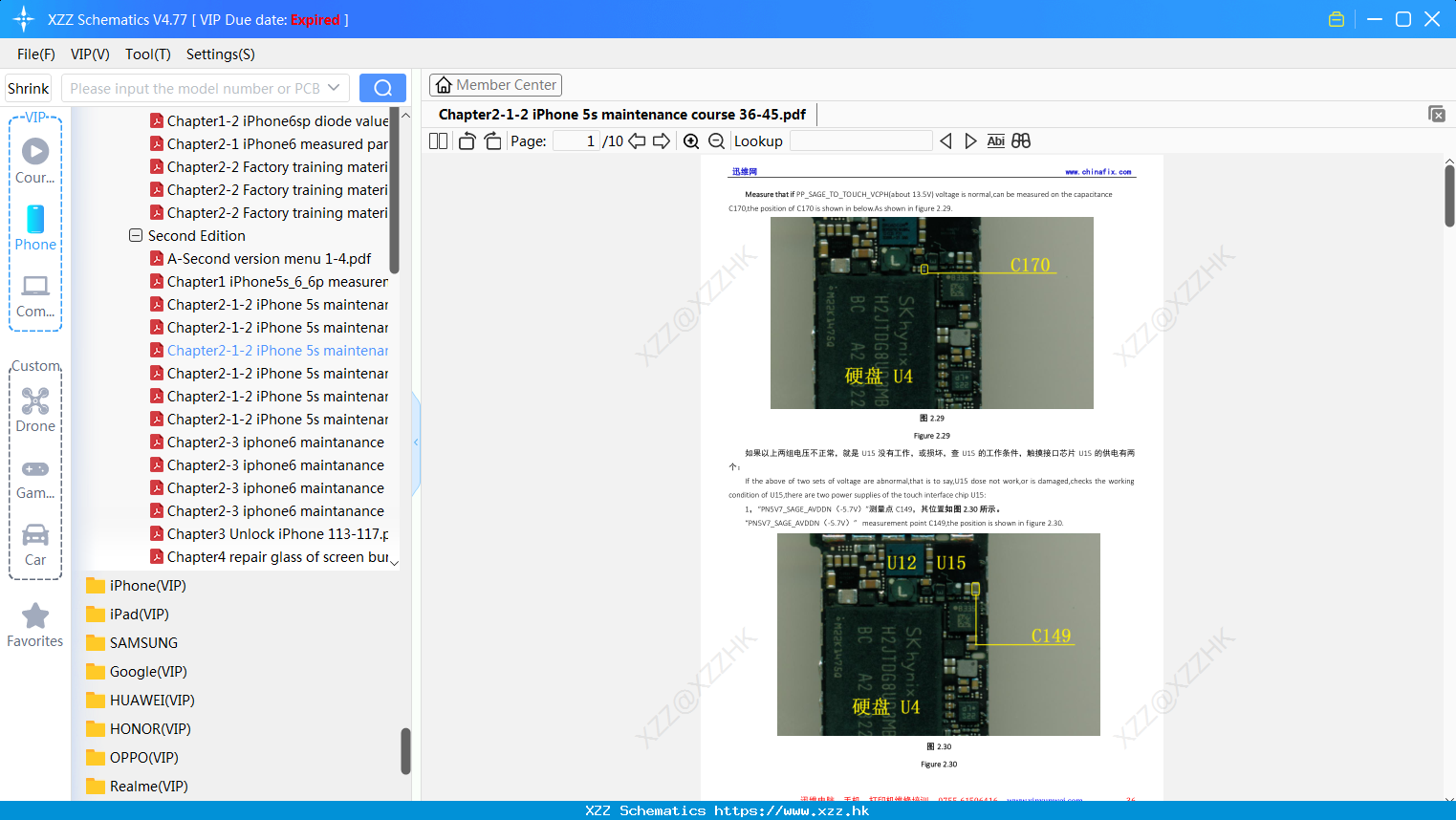This screenshot has height=820, width=1456.
Task: Select the Phone category icon
Action: click(35, 227)
